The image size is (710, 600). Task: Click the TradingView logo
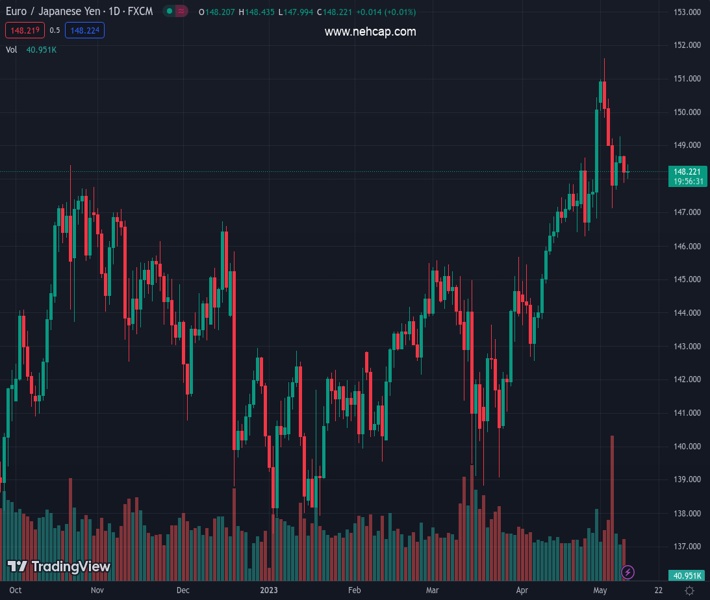(x=58, y=567)
